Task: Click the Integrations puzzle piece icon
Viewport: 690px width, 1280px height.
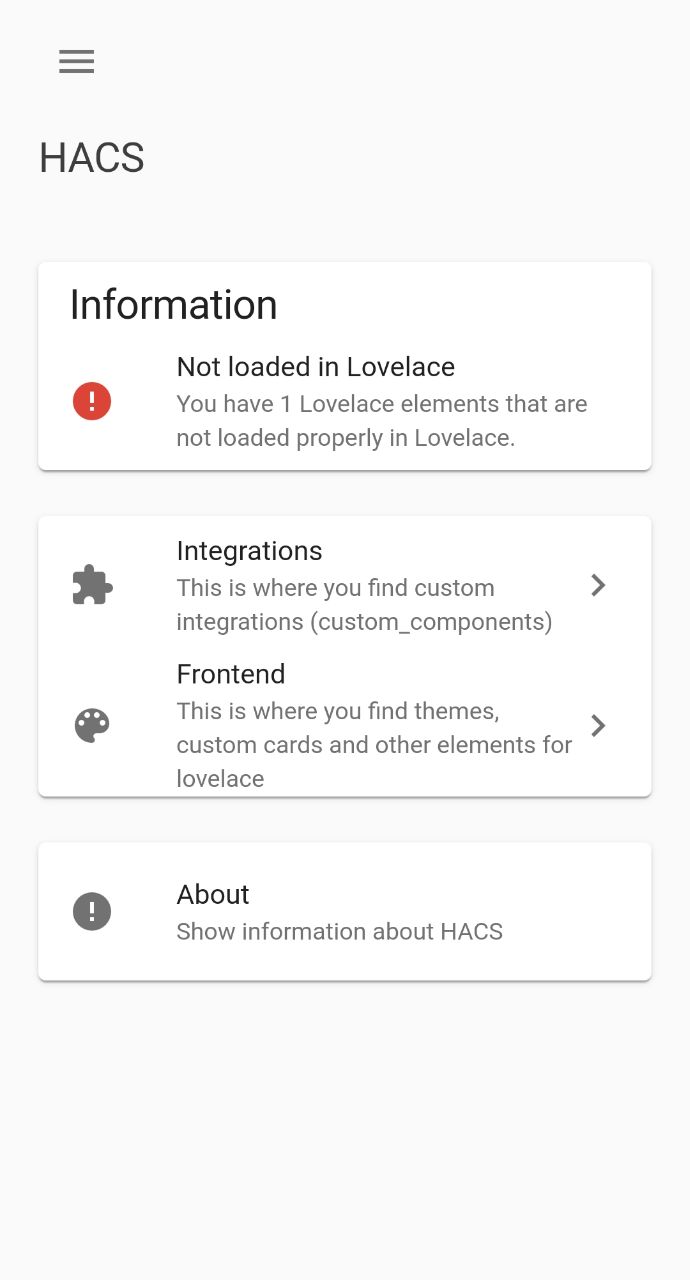Action: [92, 585]
